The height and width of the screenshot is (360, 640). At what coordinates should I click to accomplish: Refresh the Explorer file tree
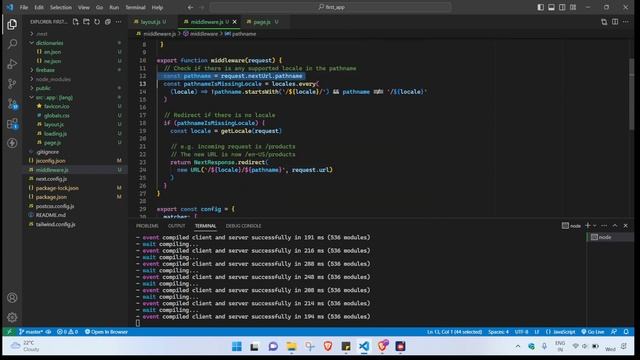pyautogui.click(x=97, y=22)
